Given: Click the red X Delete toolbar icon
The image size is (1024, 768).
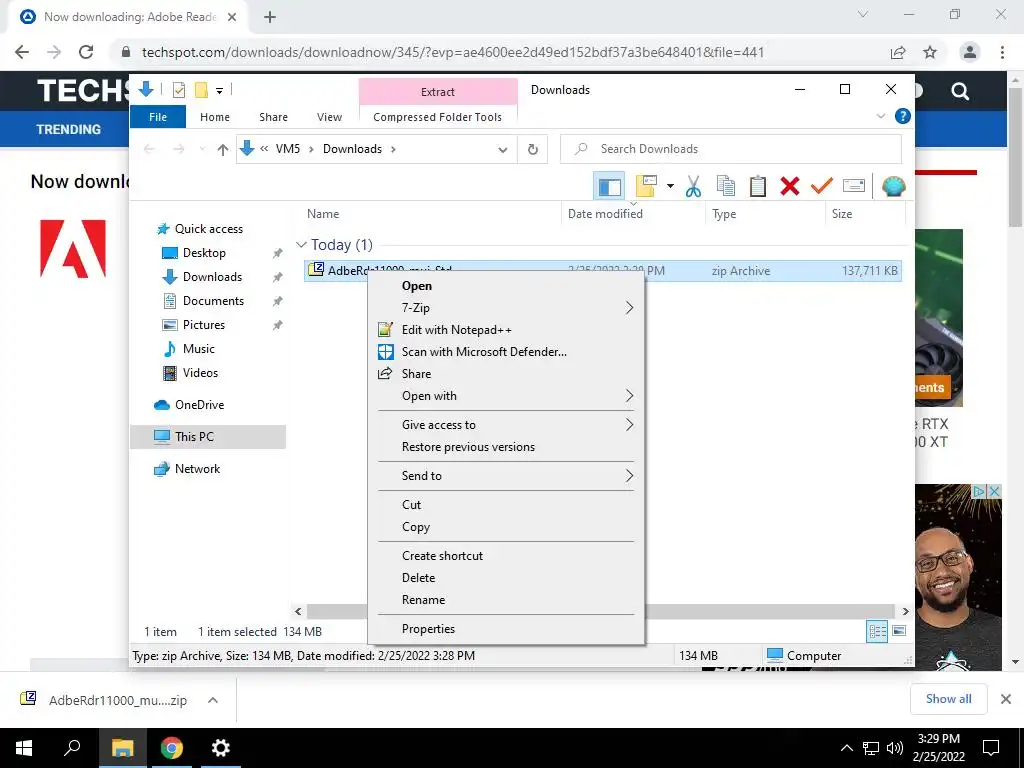Looking at the screenshot, I should pos(790,186).
